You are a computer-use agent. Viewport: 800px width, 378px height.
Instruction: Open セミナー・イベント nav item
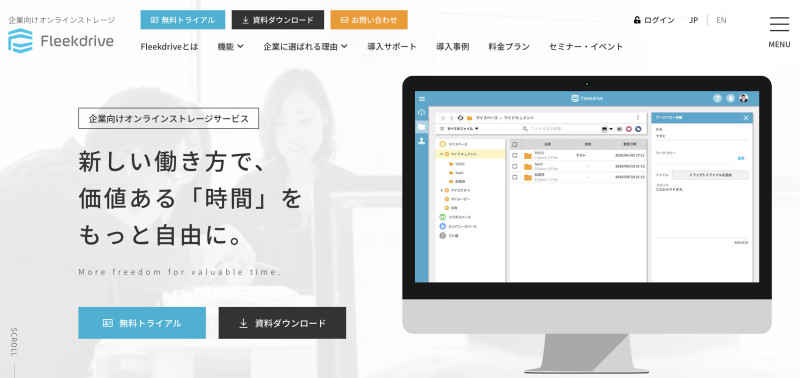tap(586, 46)
